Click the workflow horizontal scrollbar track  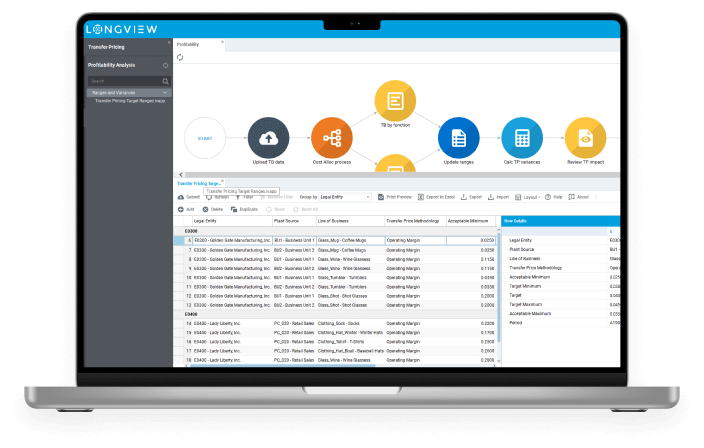coord(402,175)
